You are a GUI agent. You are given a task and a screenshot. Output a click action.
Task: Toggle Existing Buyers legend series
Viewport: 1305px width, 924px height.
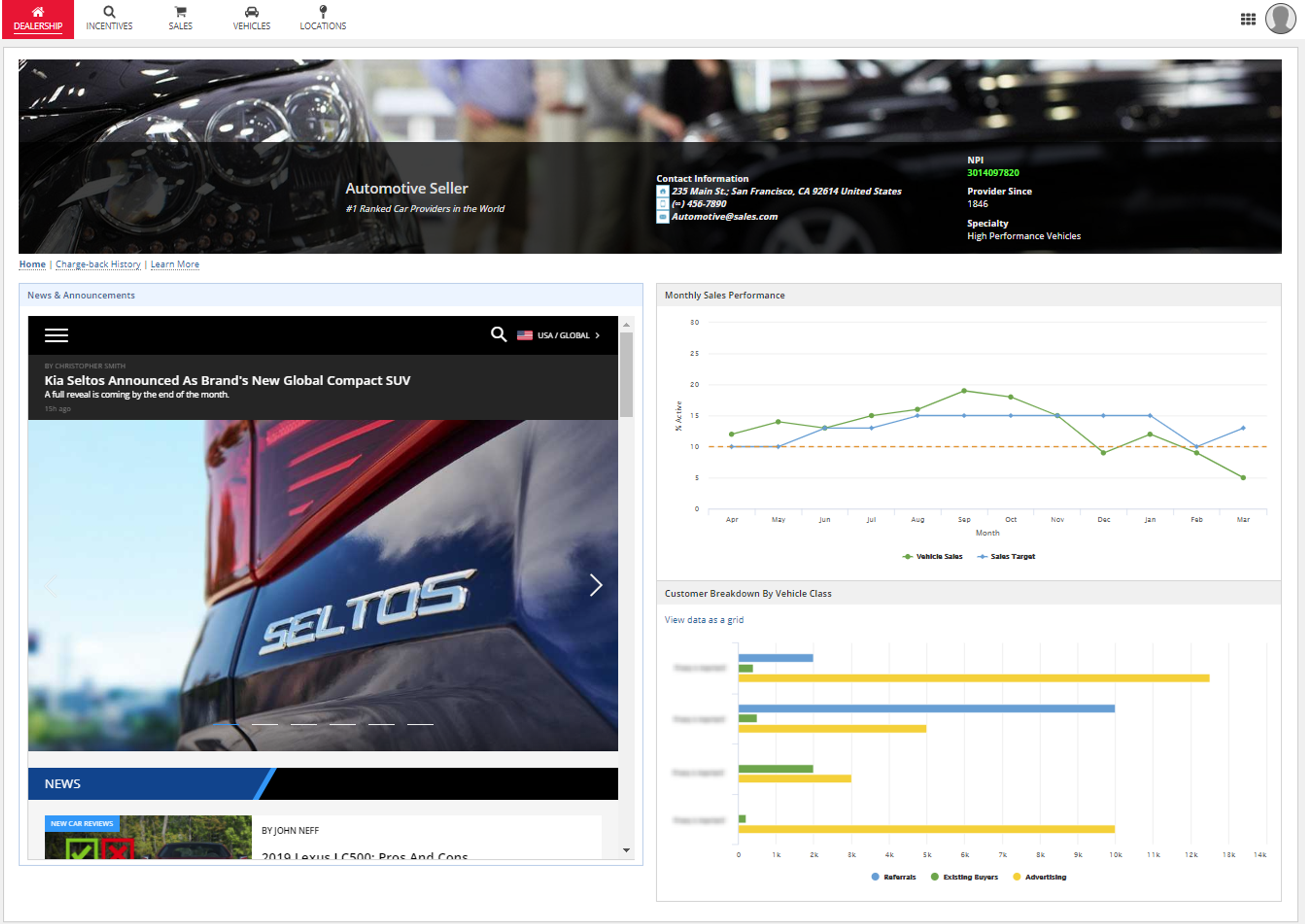(x=964, y=877)
